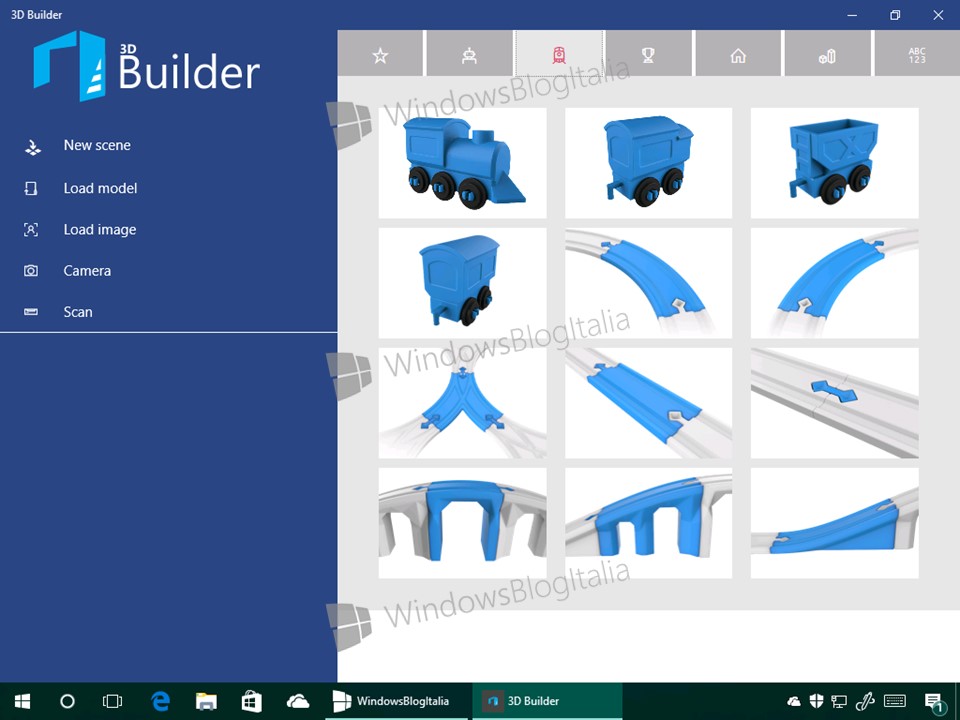Click the Load model icon

point(31,188)
